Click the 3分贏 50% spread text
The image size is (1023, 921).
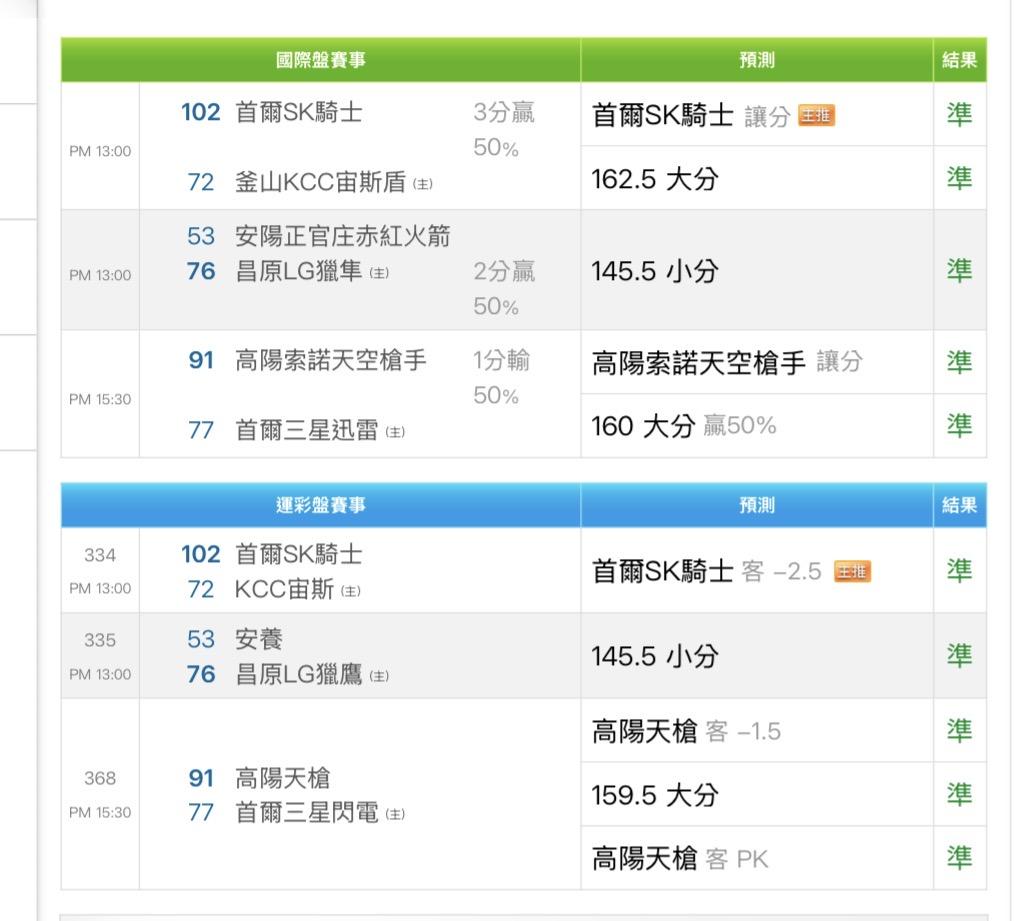point(504,130)
